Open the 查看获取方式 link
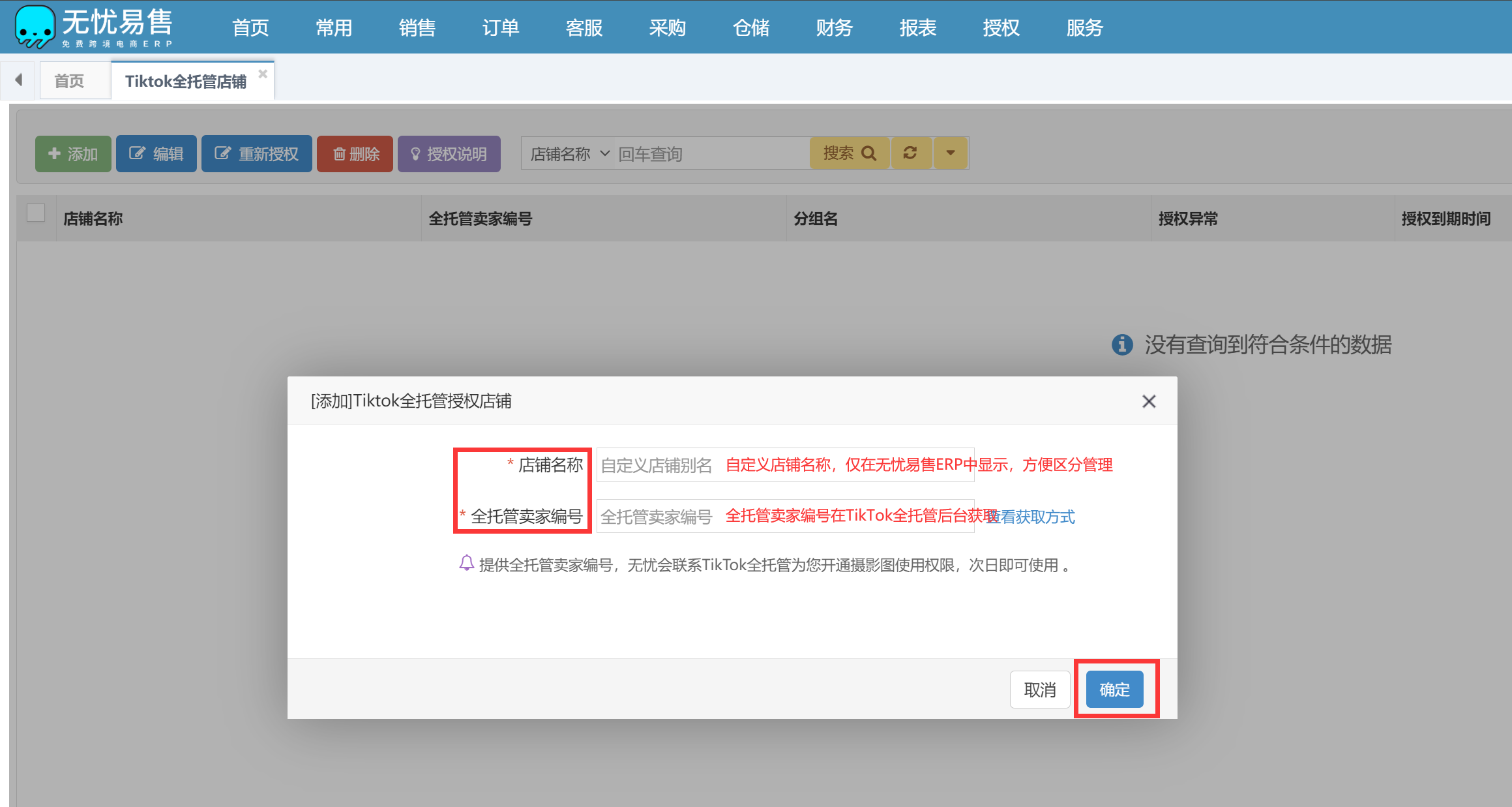 click(x=1031, y=517)
